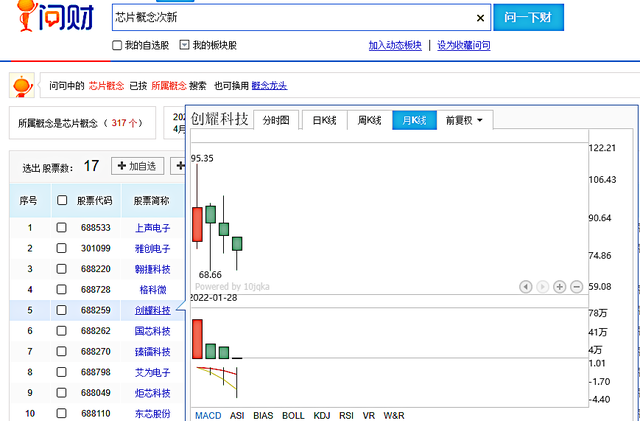Open the 前复权 dropdown
The height and width of the screenshot is (421, 640).
click(x=464, y=120)
